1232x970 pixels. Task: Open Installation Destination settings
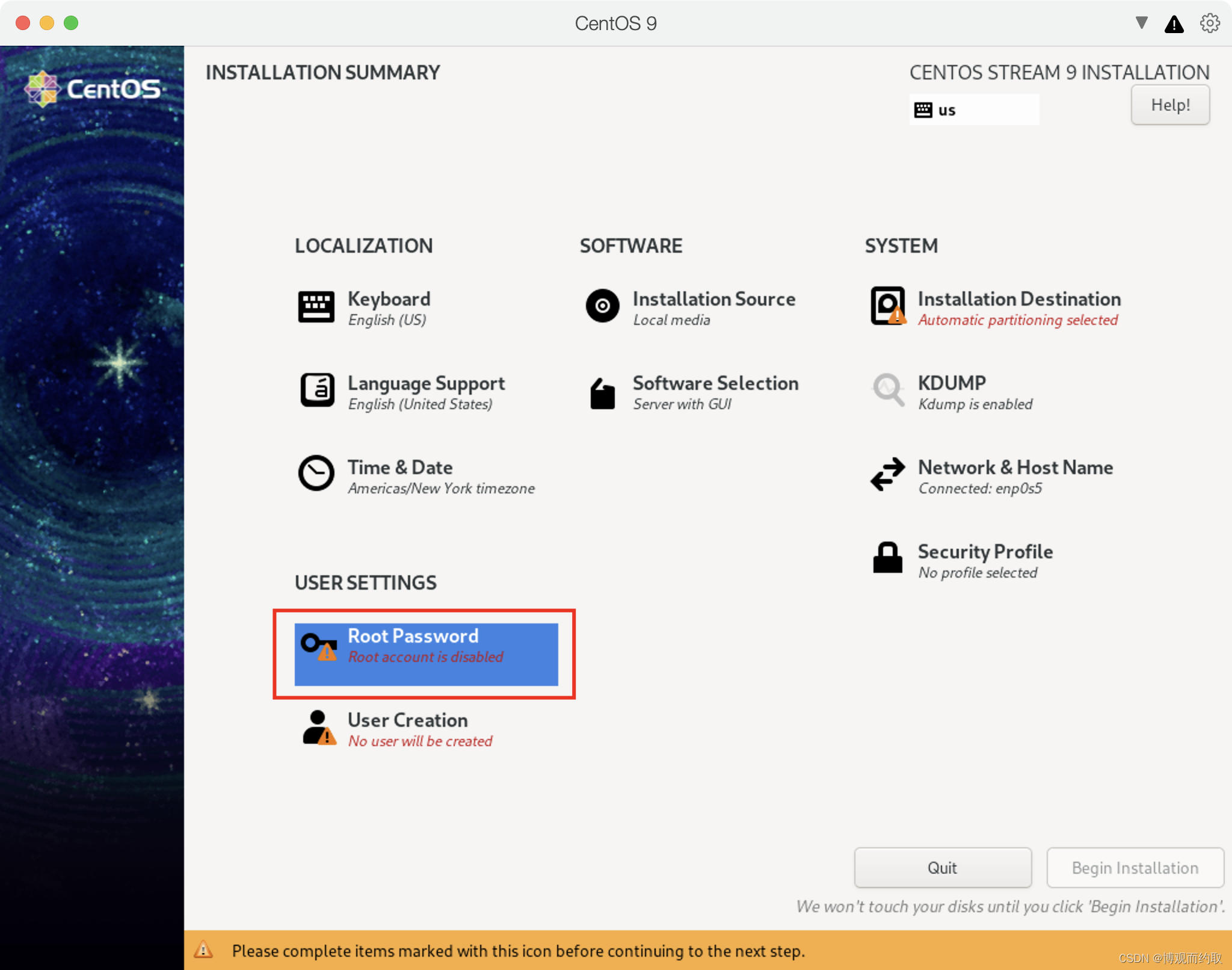1020,298
